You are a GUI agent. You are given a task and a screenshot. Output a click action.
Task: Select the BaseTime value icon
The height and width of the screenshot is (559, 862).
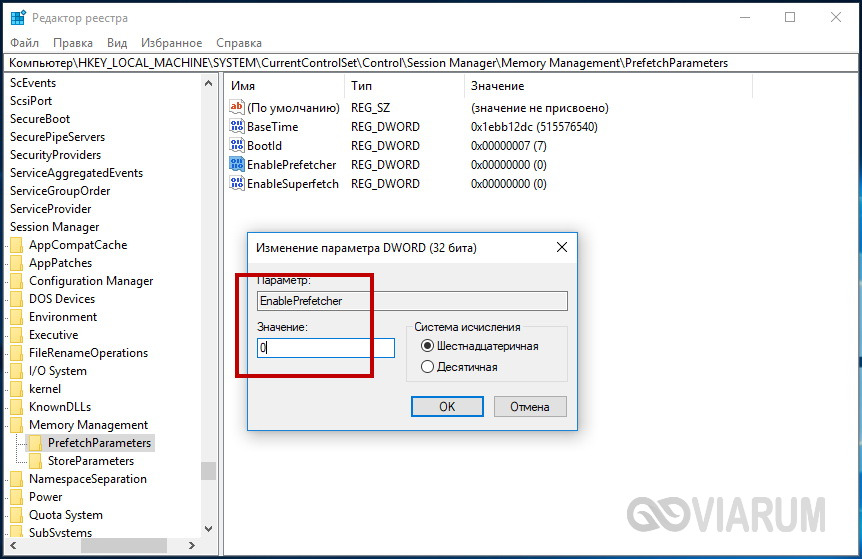click(x=237, y=127)
